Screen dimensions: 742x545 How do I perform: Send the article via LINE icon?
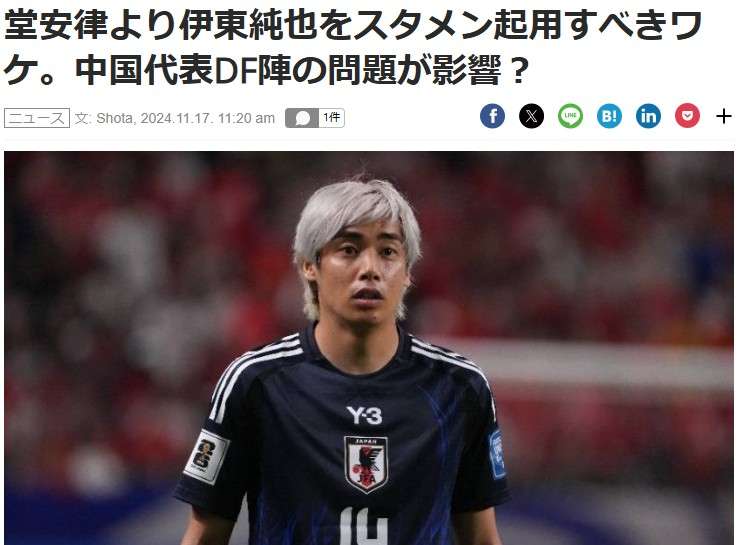[570, 116]
